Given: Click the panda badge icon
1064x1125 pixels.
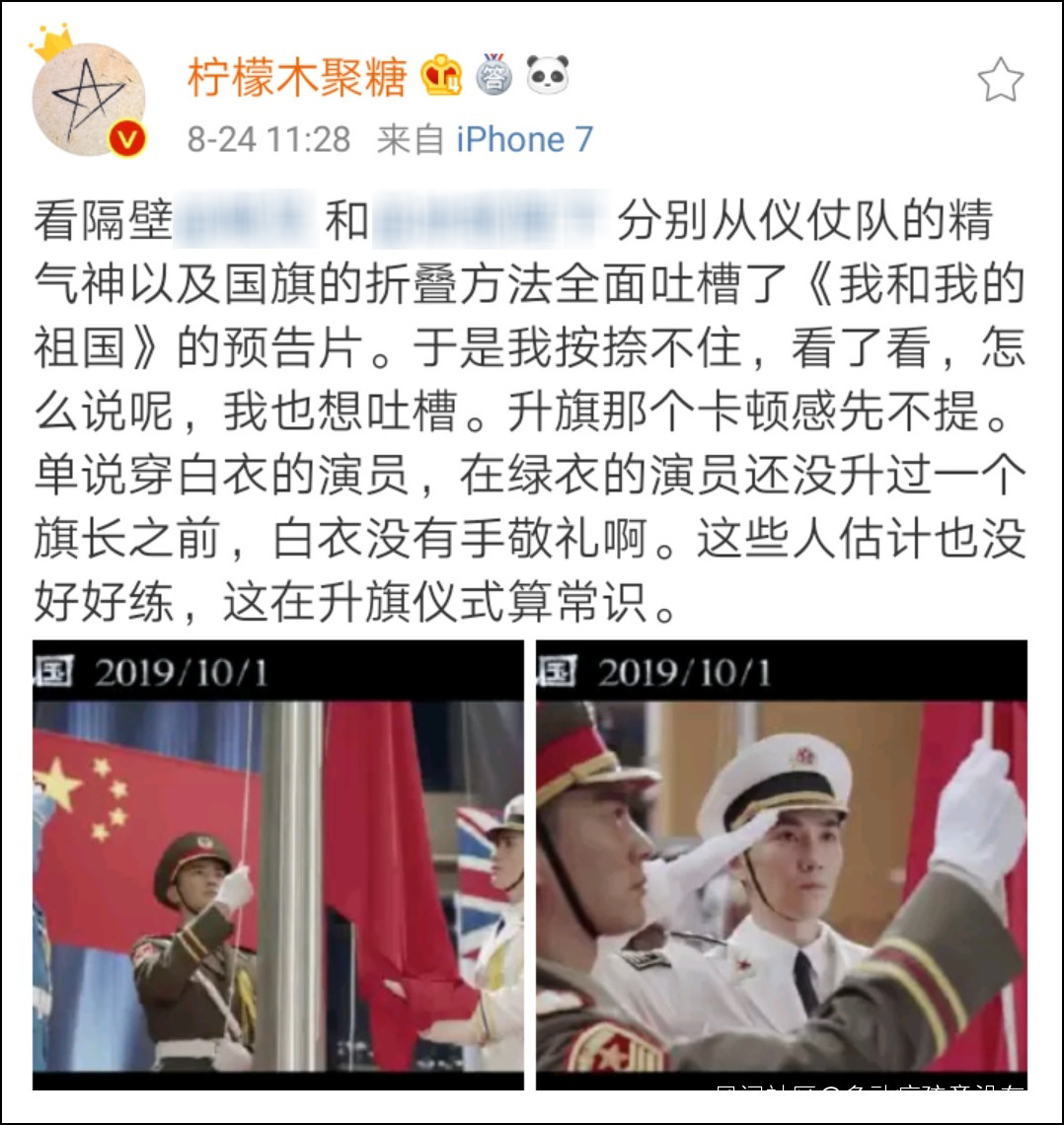Looking at the screenshot, I should pos(548,74).
